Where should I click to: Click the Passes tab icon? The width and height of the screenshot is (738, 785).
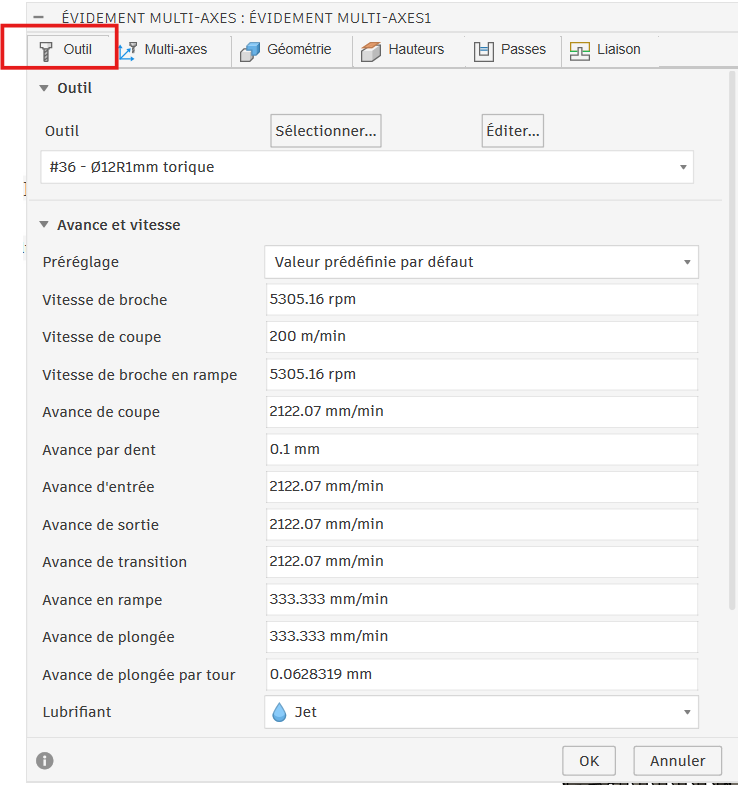point(484,50)
